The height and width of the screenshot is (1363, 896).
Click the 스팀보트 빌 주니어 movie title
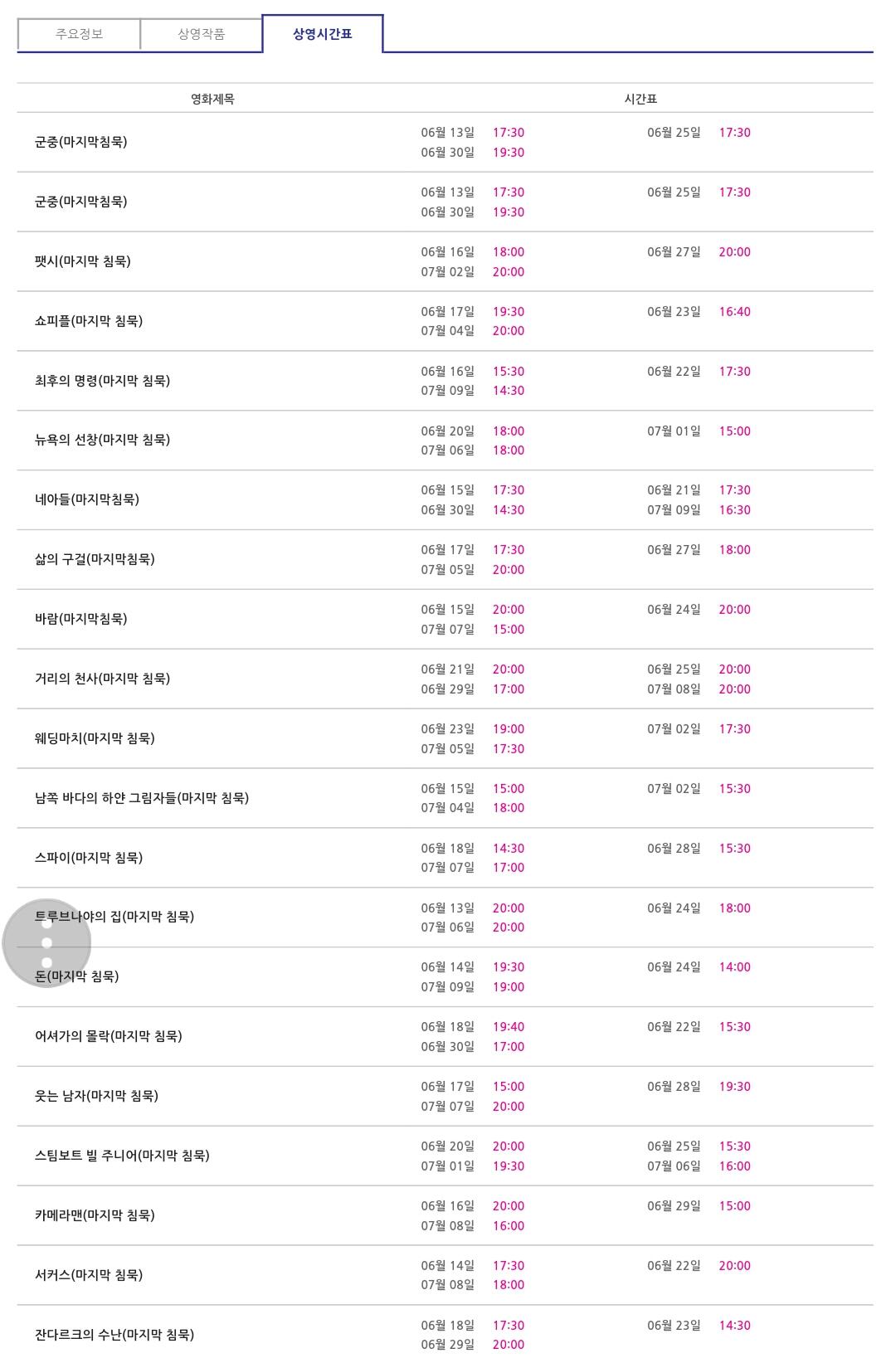point(122,1156)
